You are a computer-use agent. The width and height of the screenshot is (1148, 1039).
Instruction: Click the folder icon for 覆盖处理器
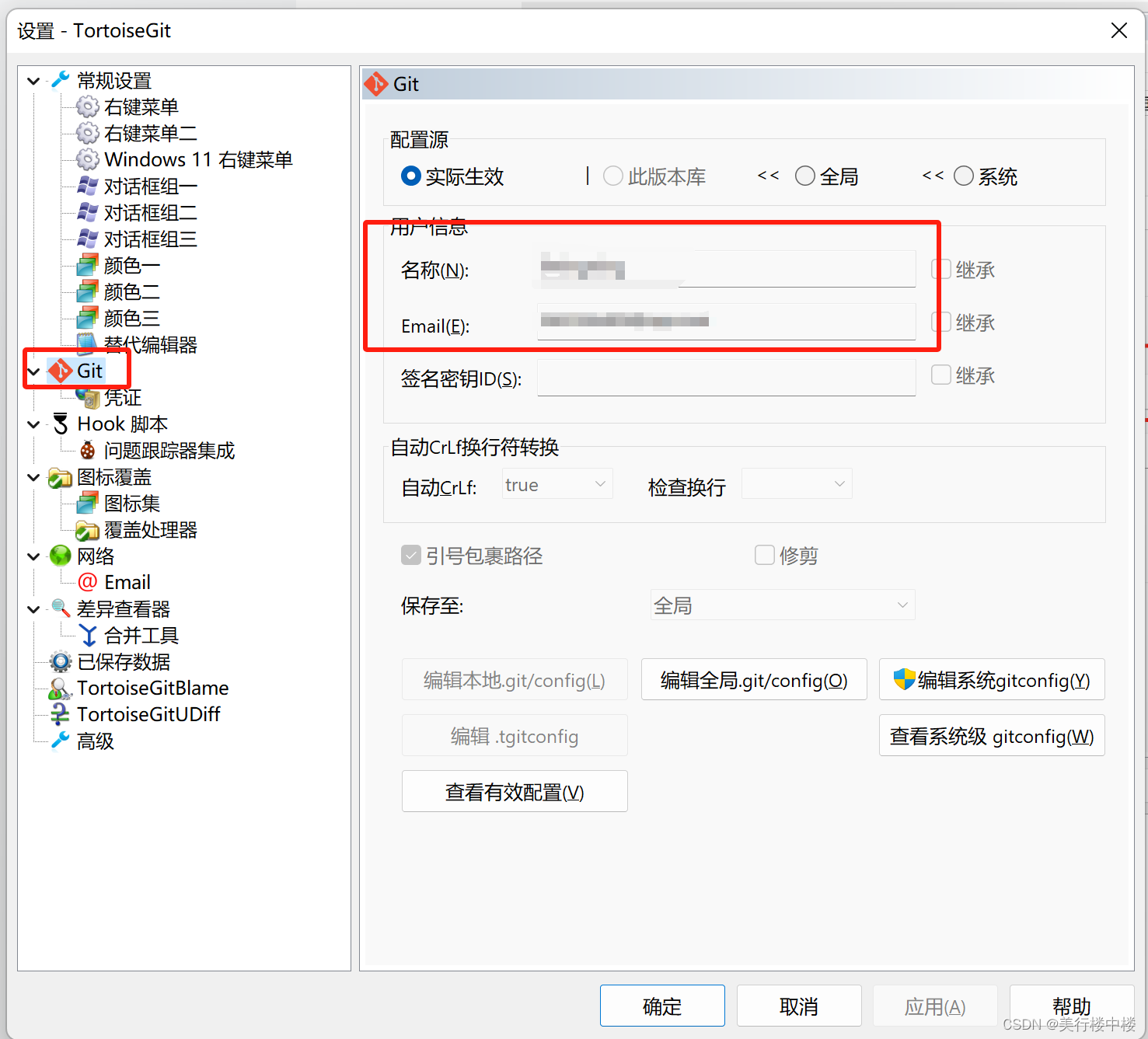(x=88, y=529)
